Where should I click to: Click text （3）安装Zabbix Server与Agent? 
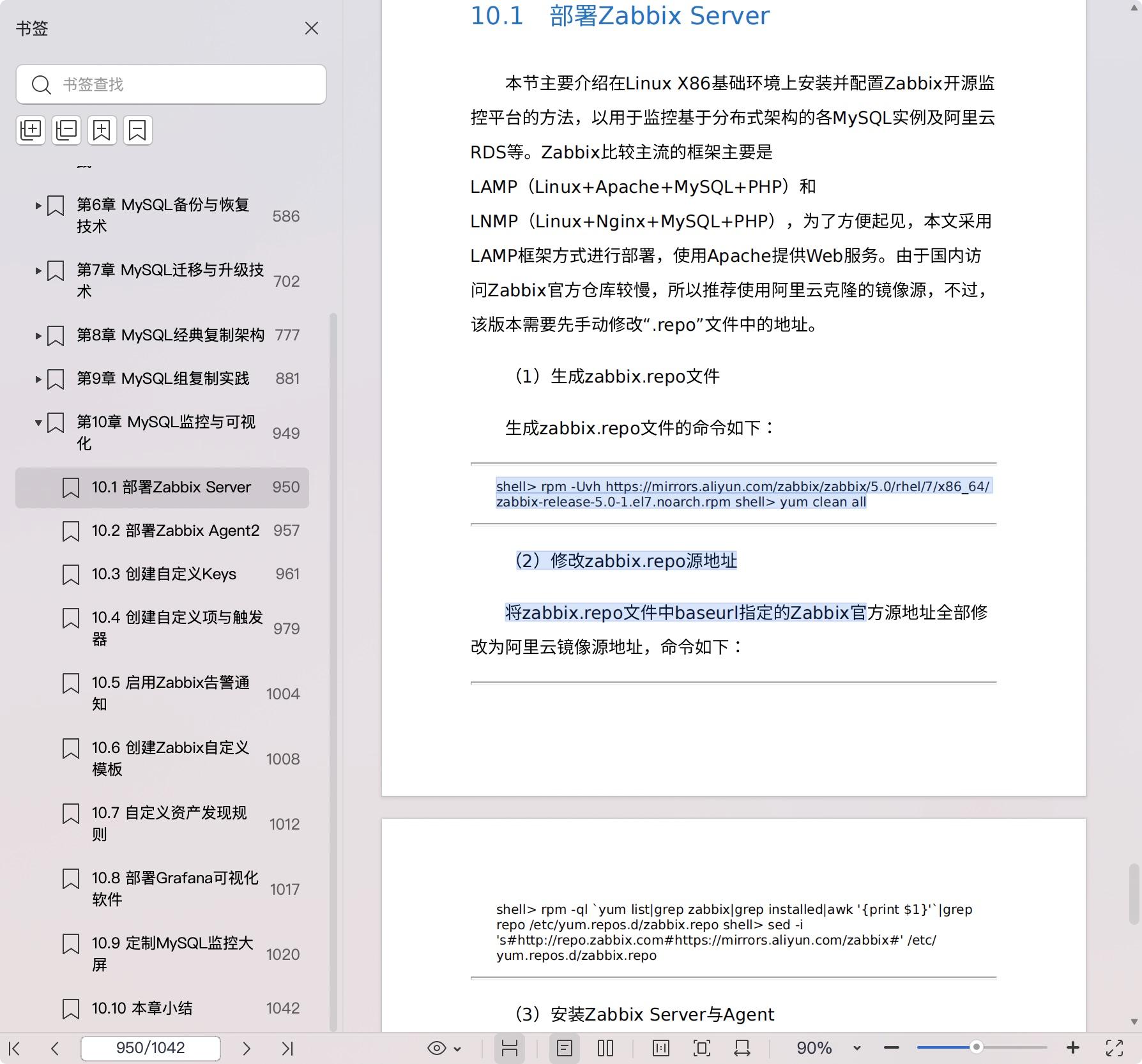pyautogui.click(x=644, y=1014)
